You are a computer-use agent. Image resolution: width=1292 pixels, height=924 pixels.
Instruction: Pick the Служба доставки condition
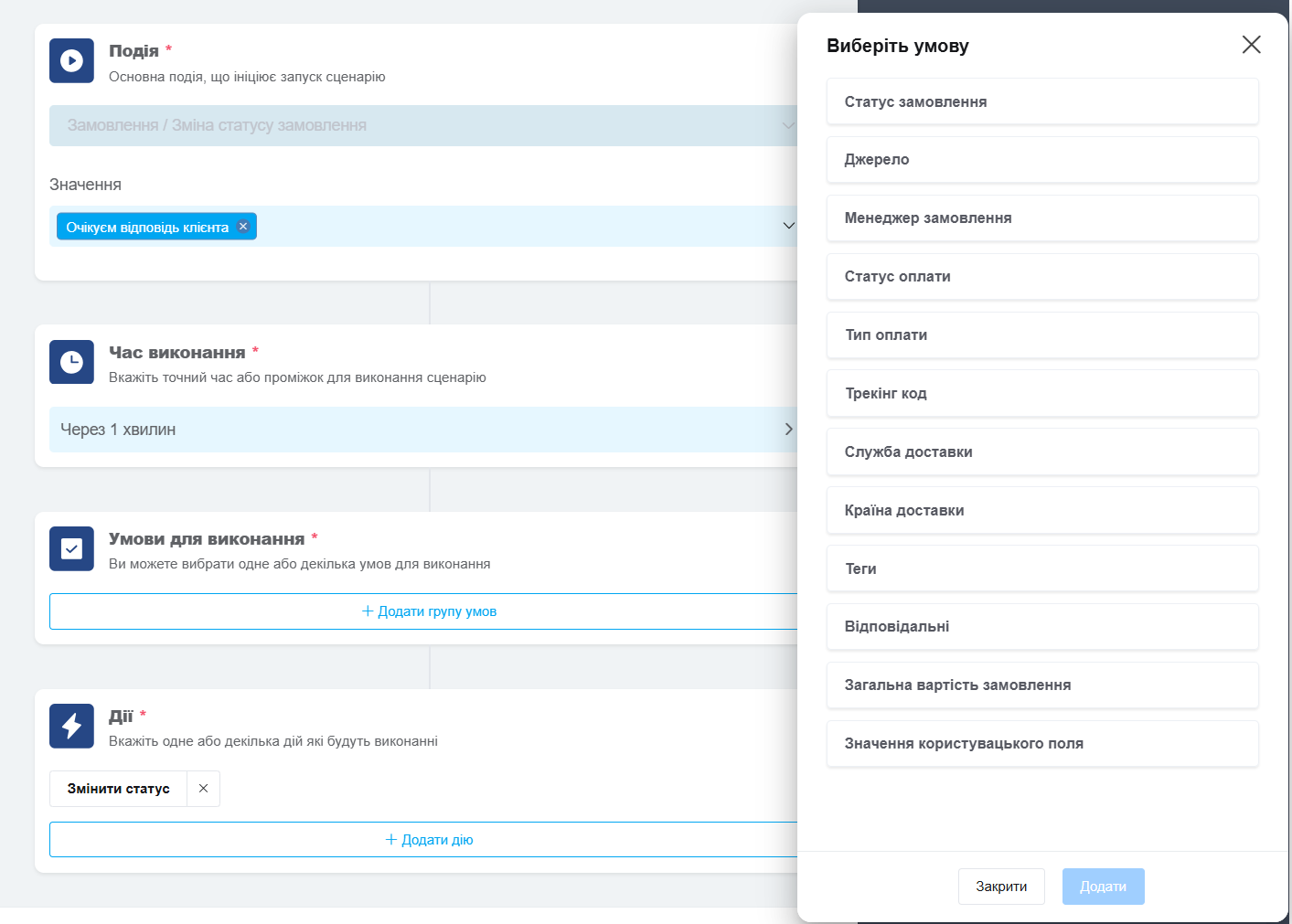coord(1042,452)
